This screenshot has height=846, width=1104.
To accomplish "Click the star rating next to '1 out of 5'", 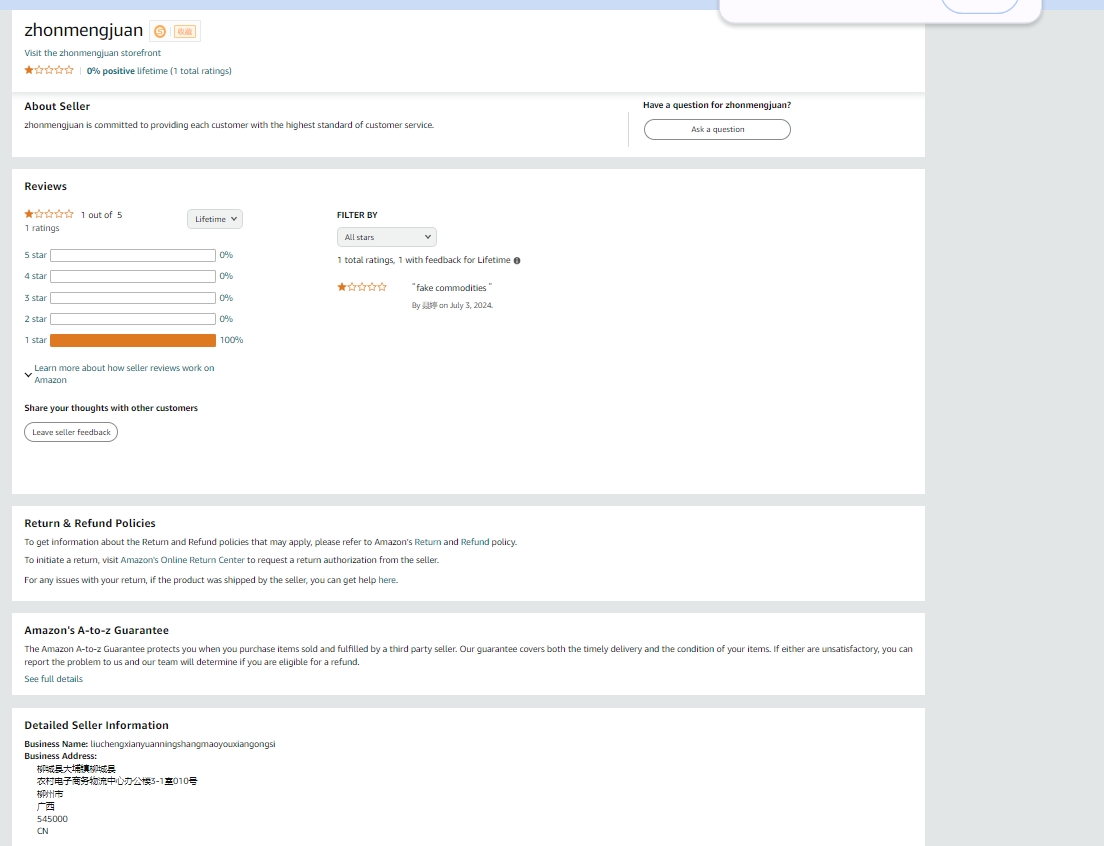I will pos(49,214).
